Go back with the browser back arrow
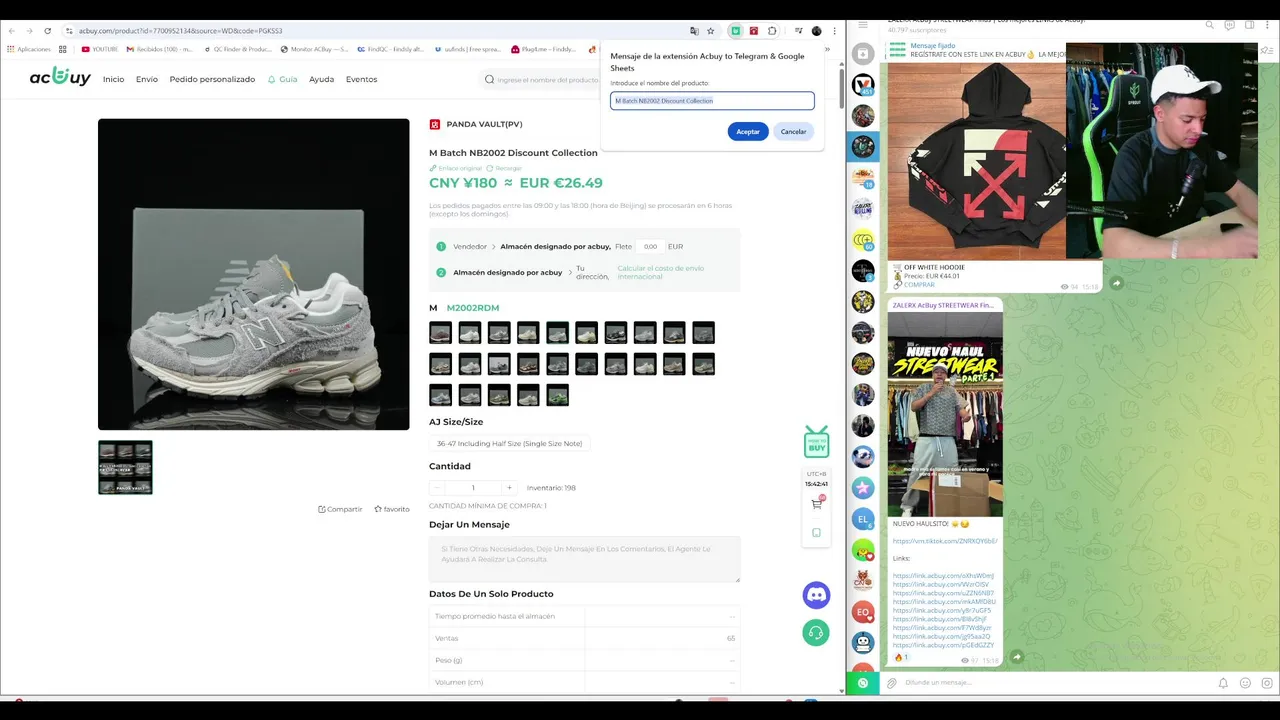The width and height of the screenshot is (1280, 720). click(x=12, y=31)
